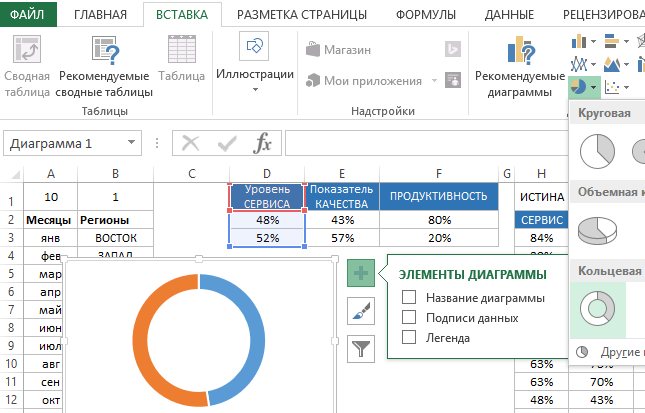Select the 2D pie chart thumbnail
The width and height of the screenshot is (645, 413).
[597, 151]
